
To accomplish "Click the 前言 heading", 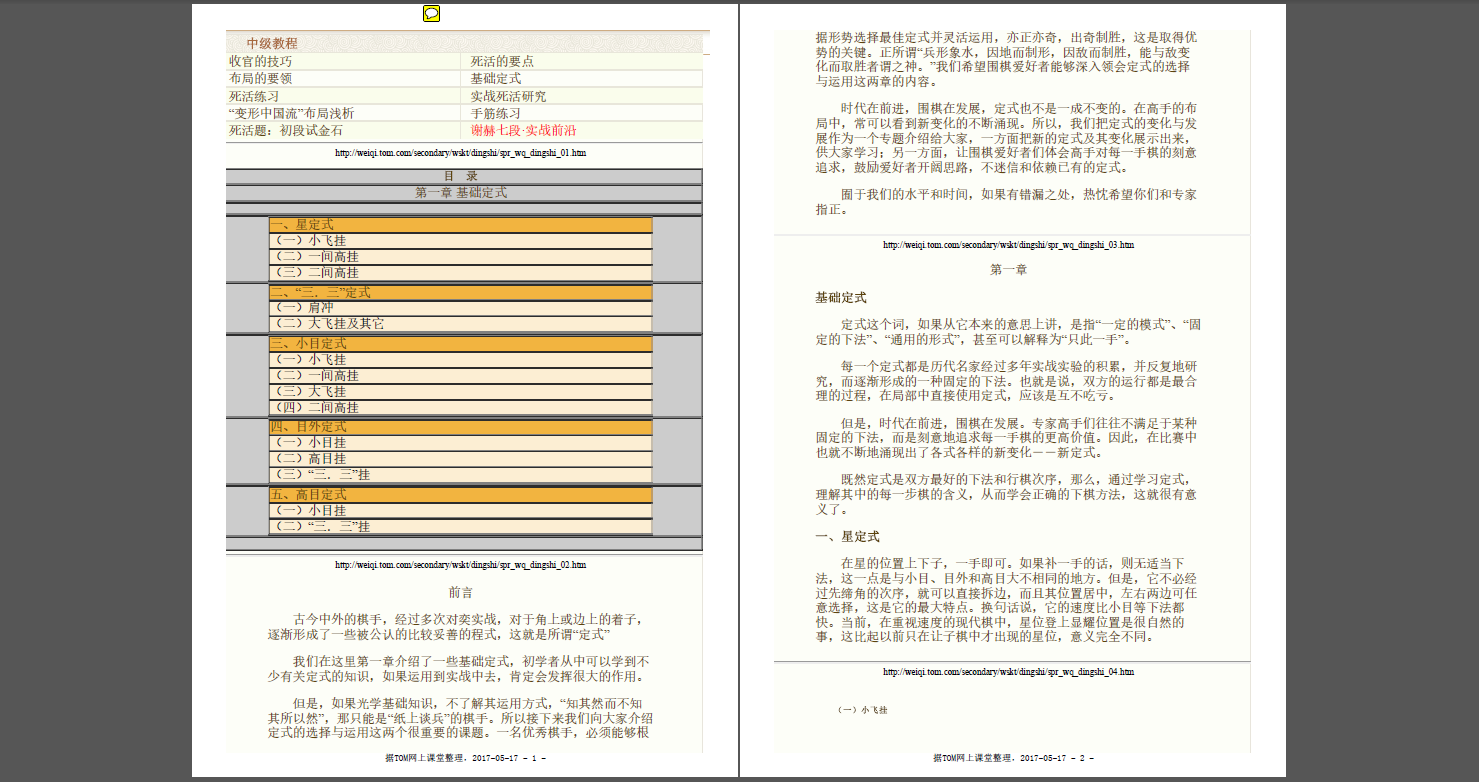I will tap(461, 592).
